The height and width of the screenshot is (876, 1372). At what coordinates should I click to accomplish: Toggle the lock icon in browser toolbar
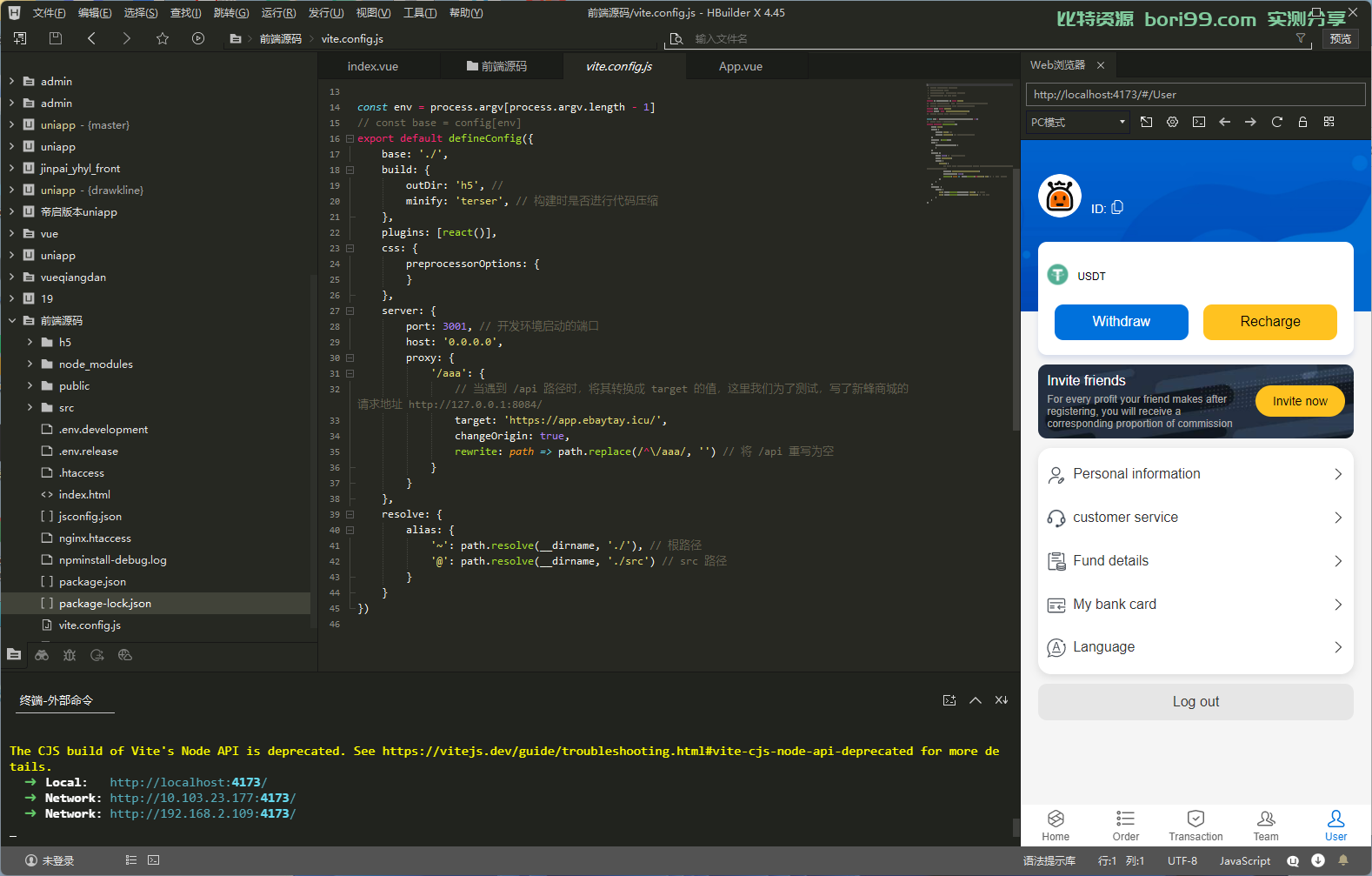coord(1302,122)
